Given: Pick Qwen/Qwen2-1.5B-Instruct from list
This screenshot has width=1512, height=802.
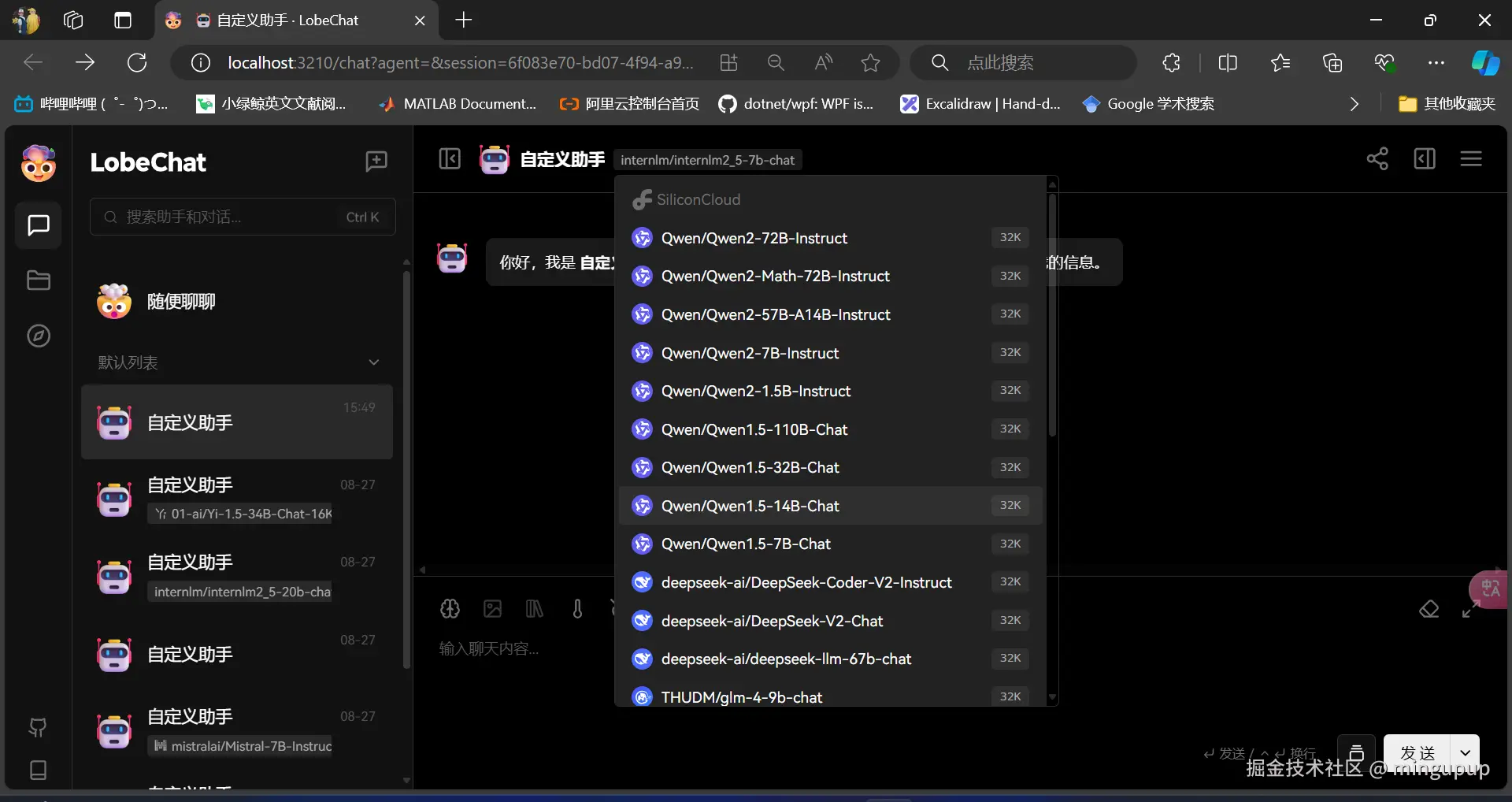Looking at the screenshot, I should click(x=831, y=391).
